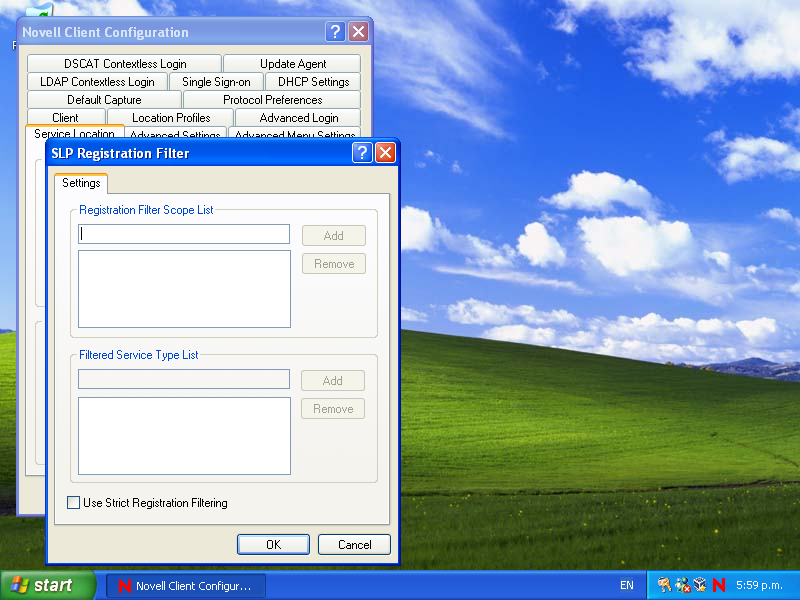
Task: Select the Service Location tab
Action: [74, 133]
